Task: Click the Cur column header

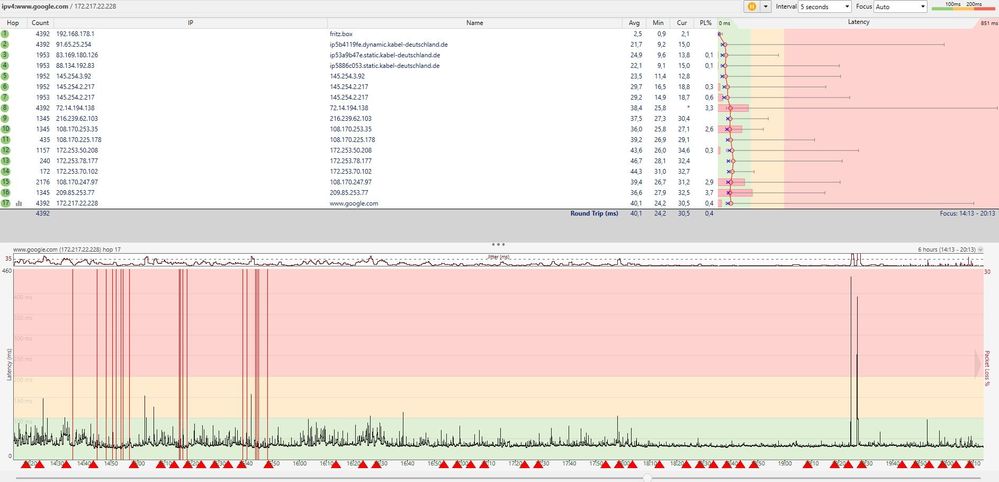Action: pos(682,22)
